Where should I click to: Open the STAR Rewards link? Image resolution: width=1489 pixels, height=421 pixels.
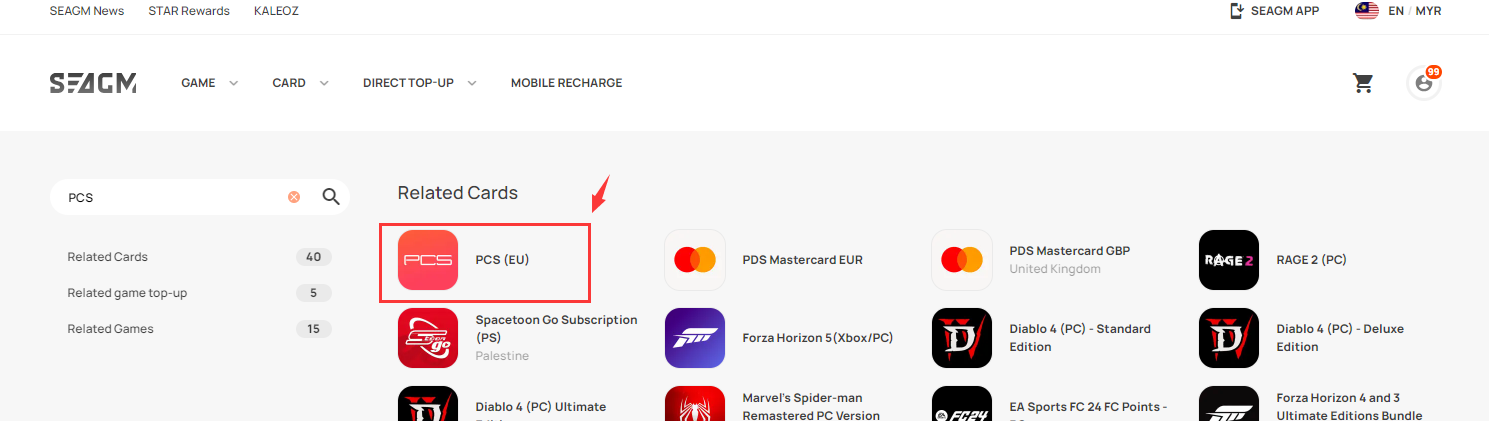coord(189,11)
